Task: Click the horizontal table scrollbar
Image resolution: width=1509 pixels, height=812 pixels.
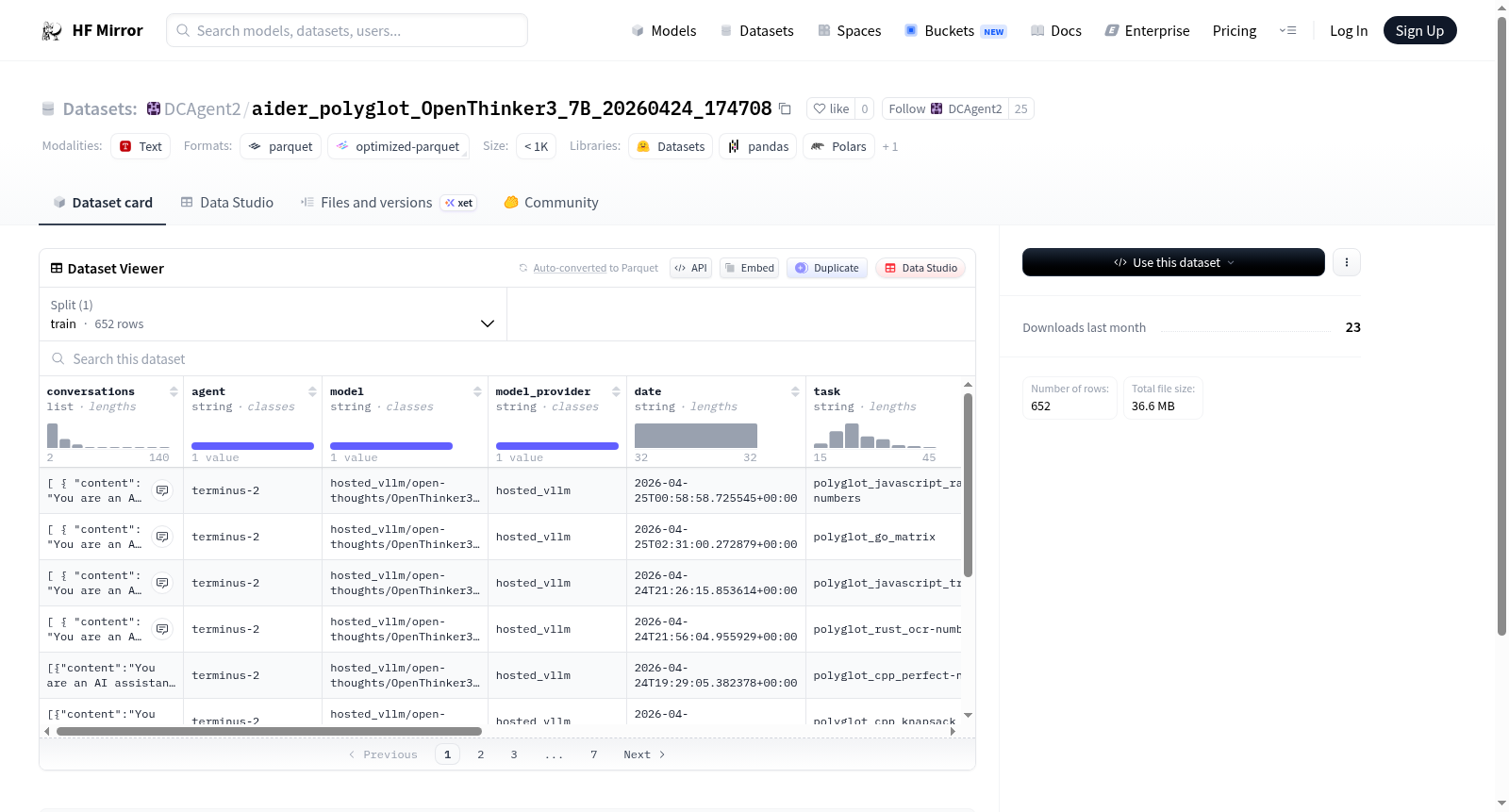Action: coord(269,731)
